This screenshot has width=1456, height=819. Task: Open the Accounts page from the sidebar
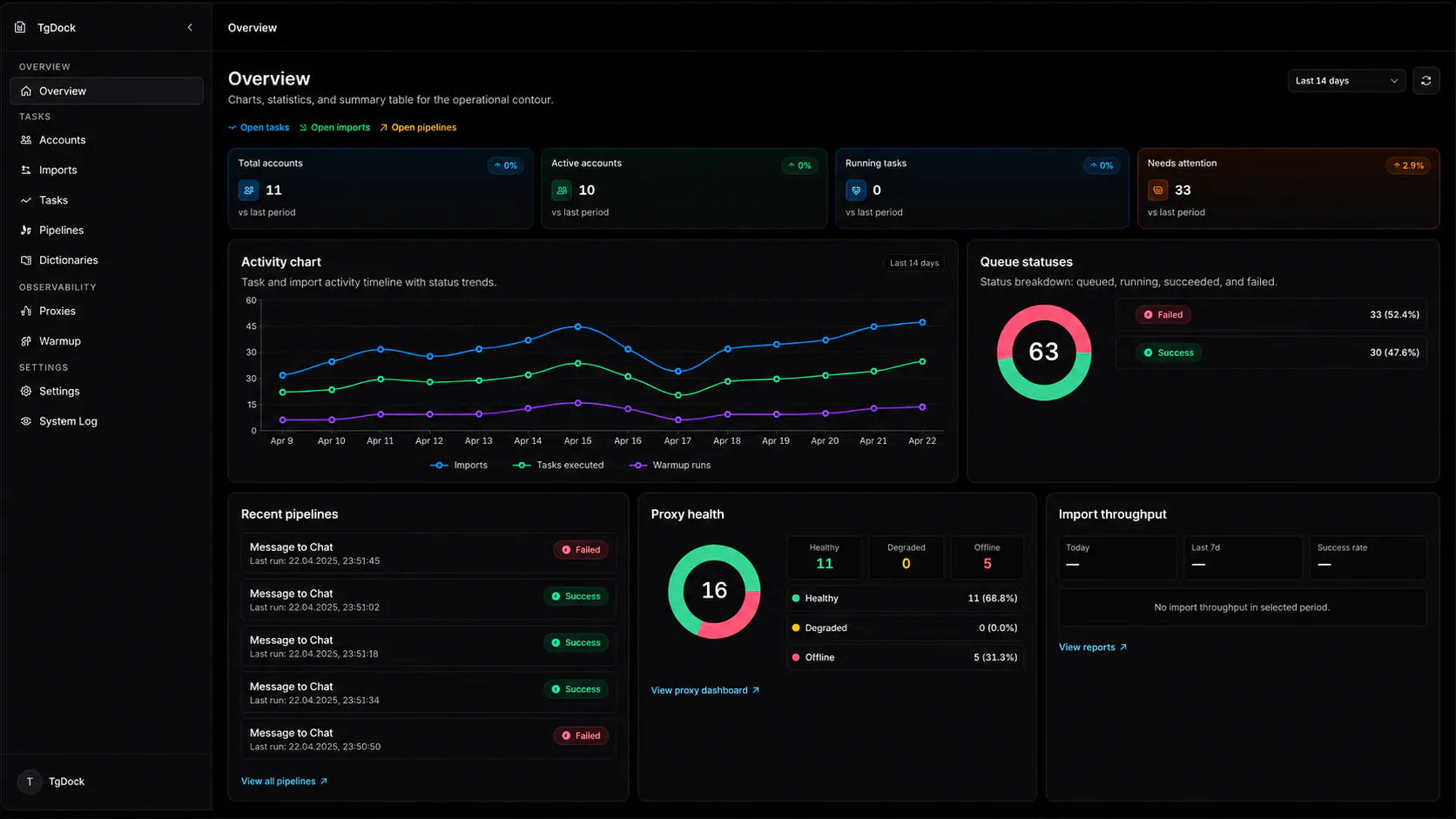point(106,140)
